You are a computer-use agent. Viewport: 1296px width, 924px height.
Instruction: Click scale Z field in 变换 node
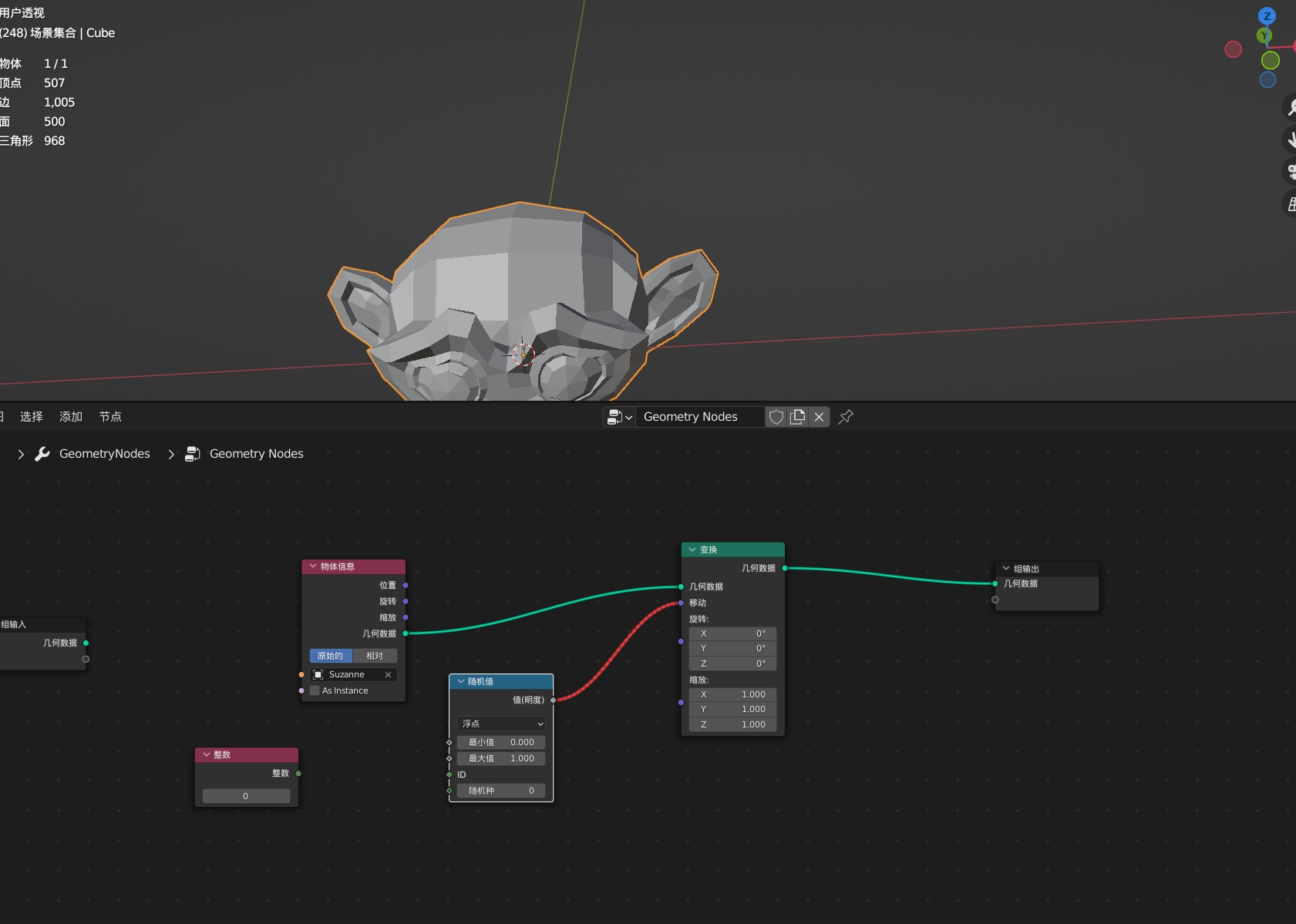point(732,724)
